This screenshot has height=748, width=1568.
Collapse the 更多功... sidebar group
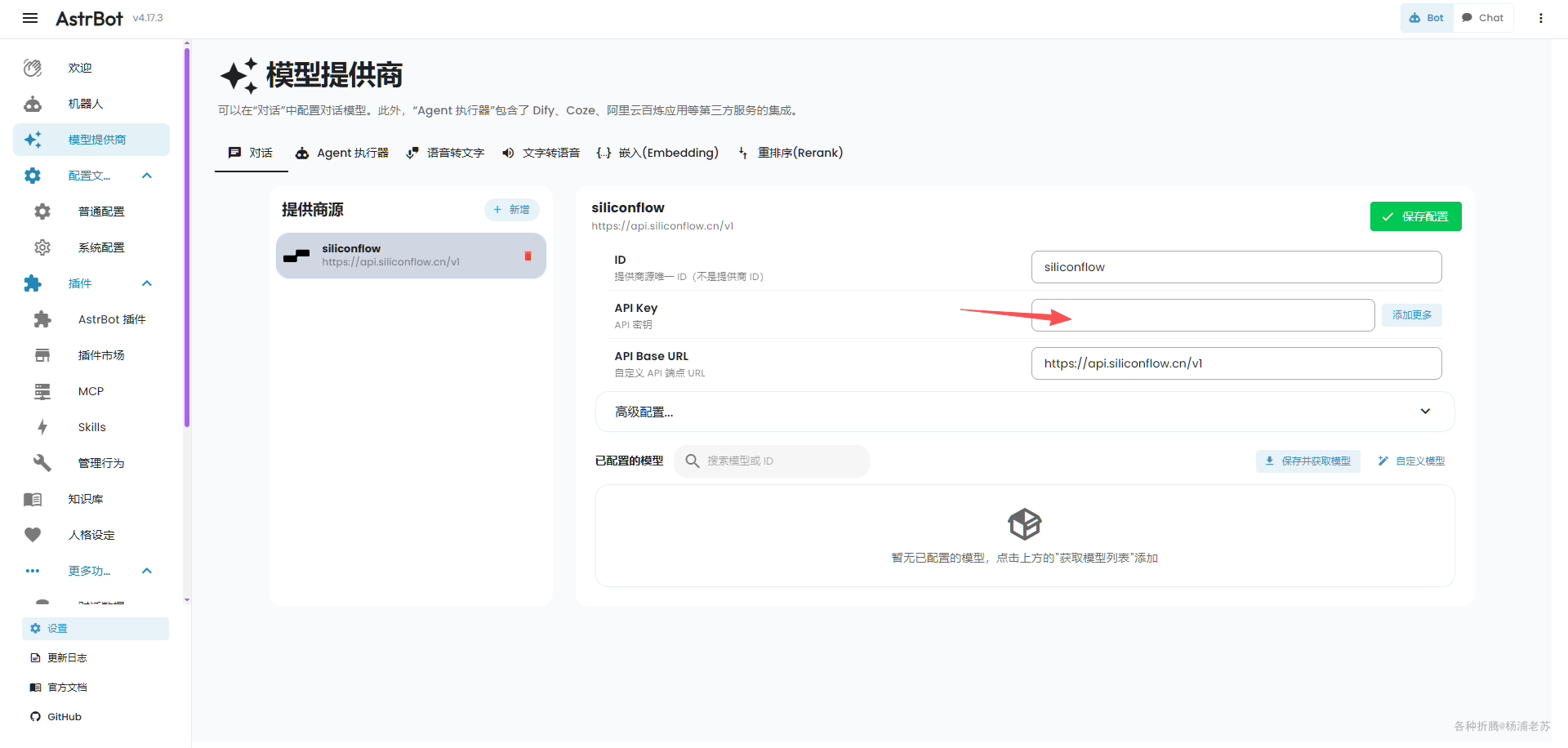pos(147,571)
